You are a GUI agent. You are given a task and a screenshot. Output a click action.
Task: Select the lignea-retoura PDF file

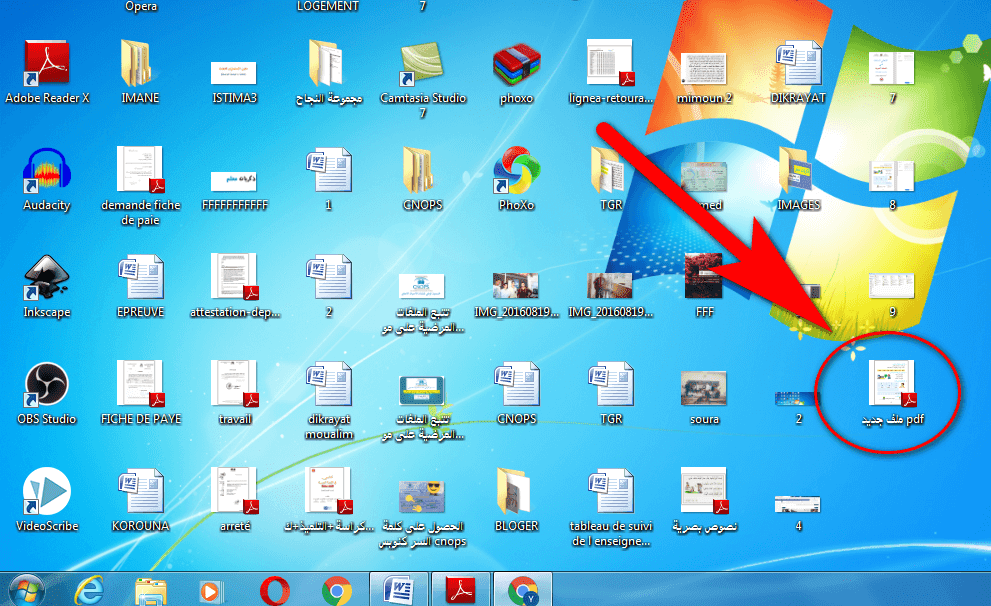click(610, 63)
